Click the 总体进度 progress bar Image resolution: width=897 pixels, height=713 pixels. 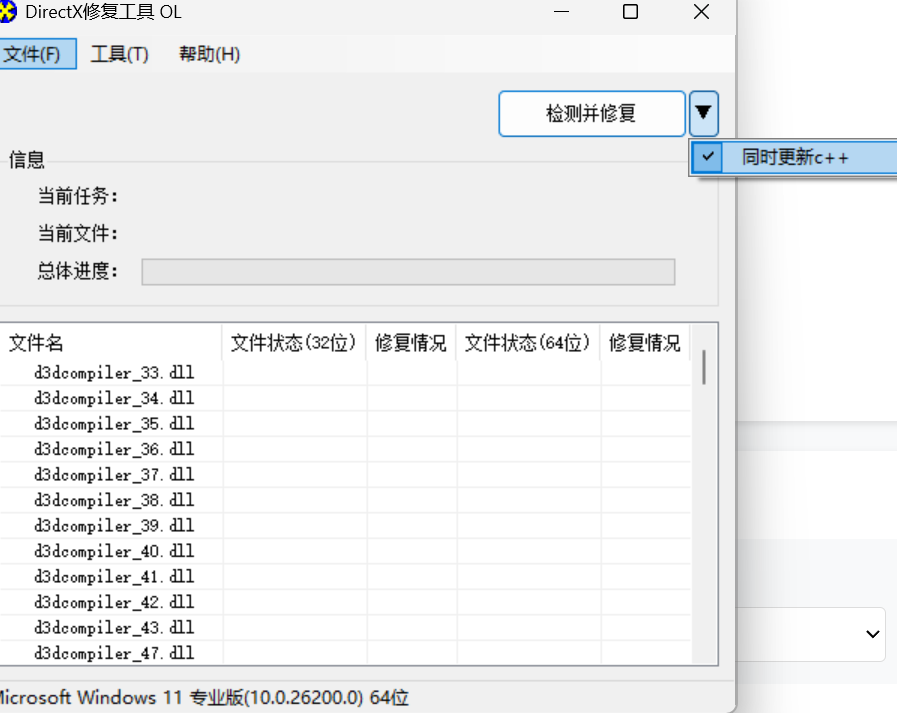coord(408,272)
